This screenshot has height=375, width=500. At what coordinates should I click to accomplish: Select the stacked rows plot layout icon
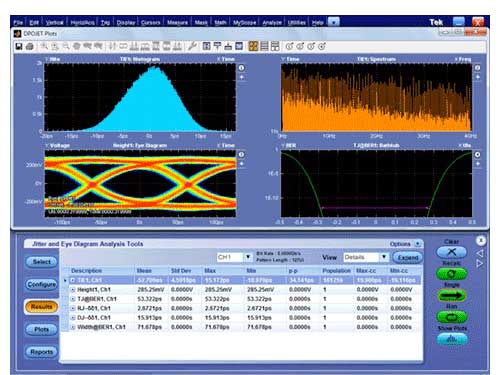click(264, 46)
